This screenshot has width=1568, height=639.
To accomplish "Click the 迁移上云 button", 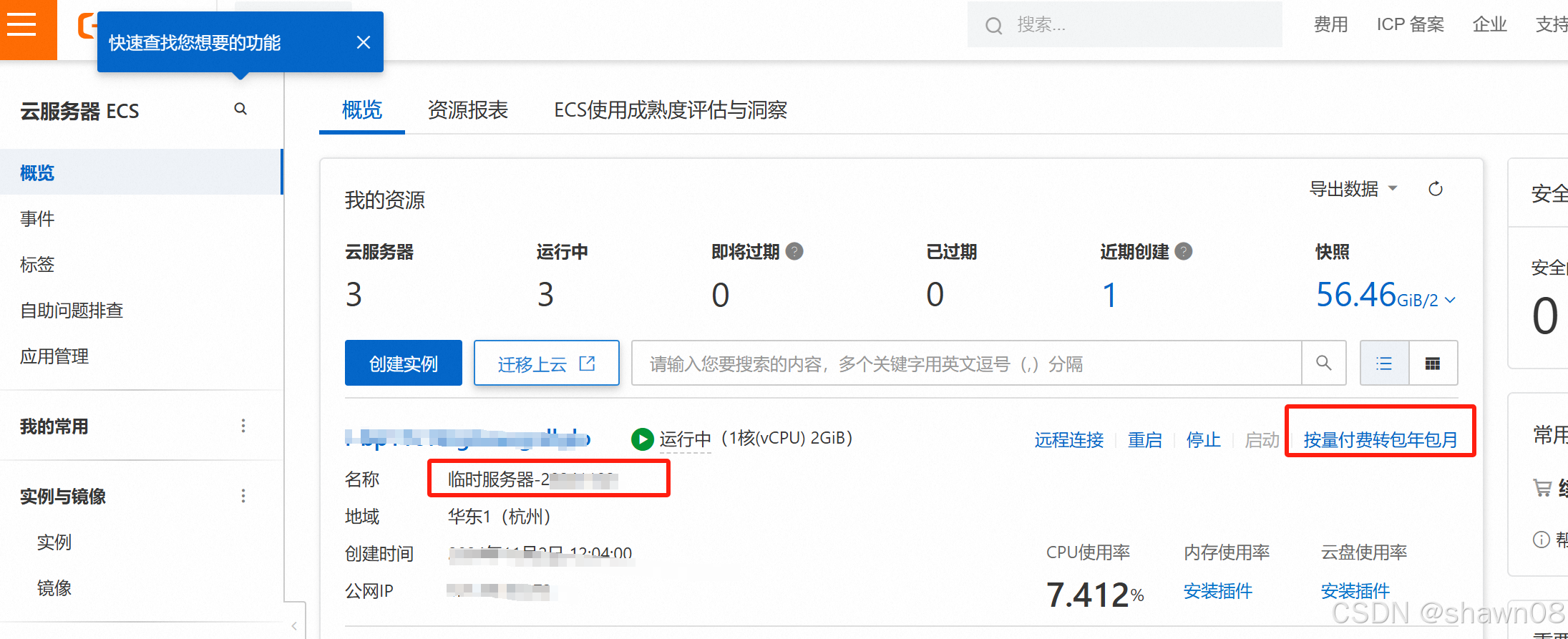I will click(546, 364).
